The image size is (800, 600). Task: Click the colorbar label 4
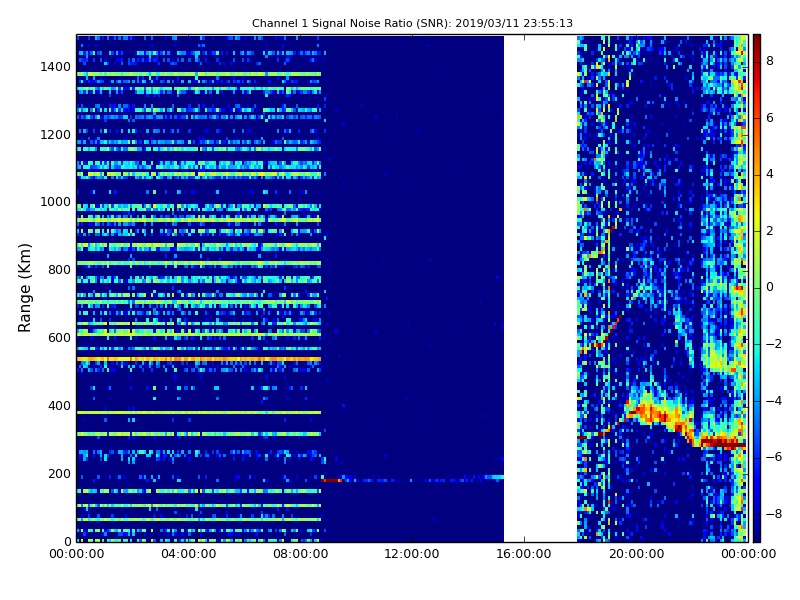770,174
